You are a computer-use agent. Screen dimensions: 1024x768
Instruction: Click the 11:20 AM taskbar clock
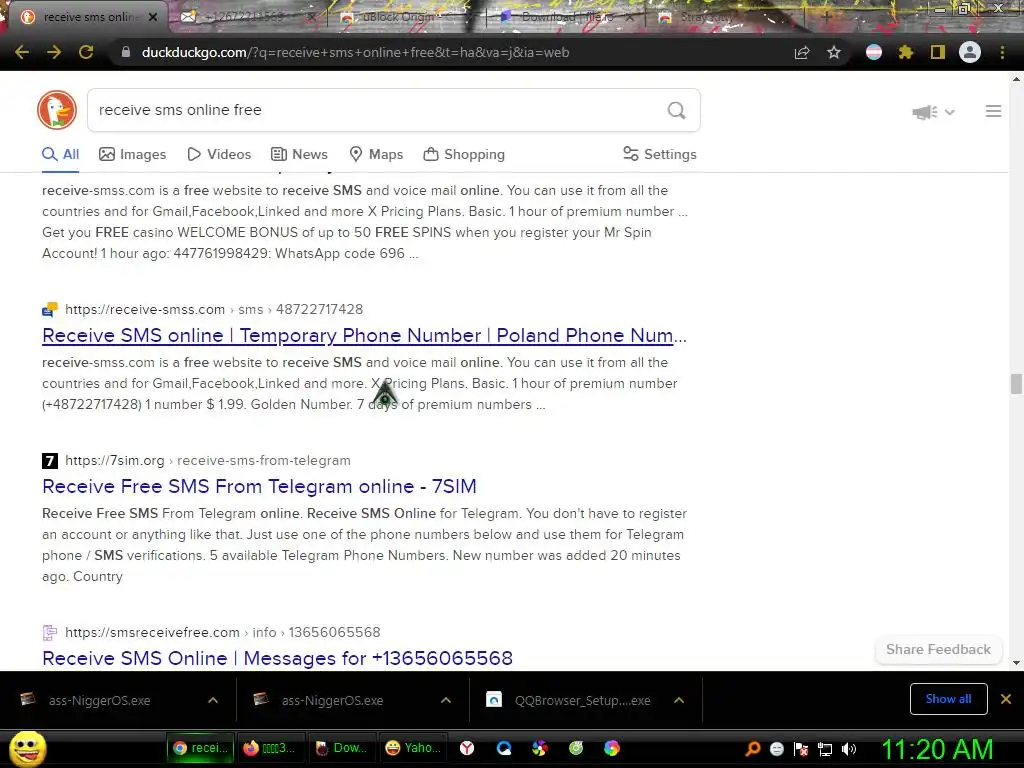pyautogui.click(x=938, y=749)
